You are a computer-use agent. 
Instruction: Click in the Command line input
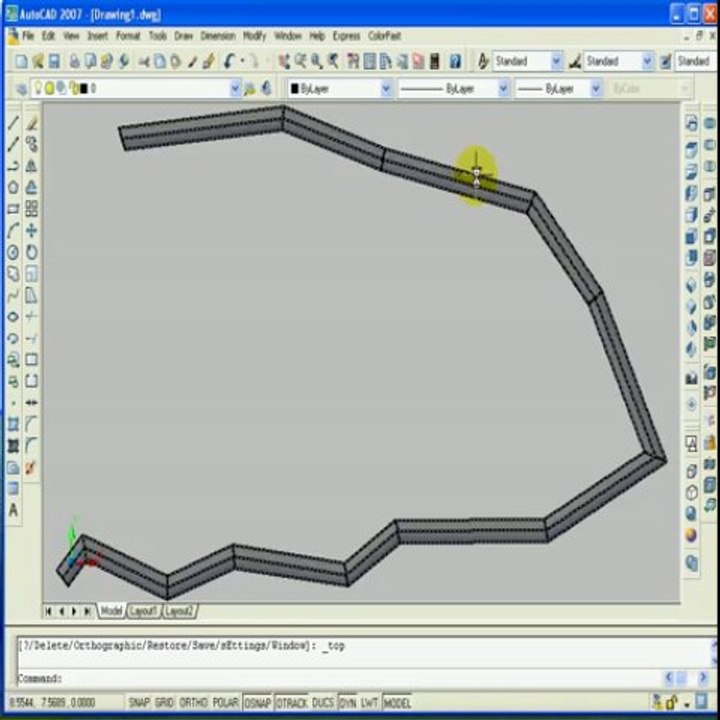[x=340, y=678]
